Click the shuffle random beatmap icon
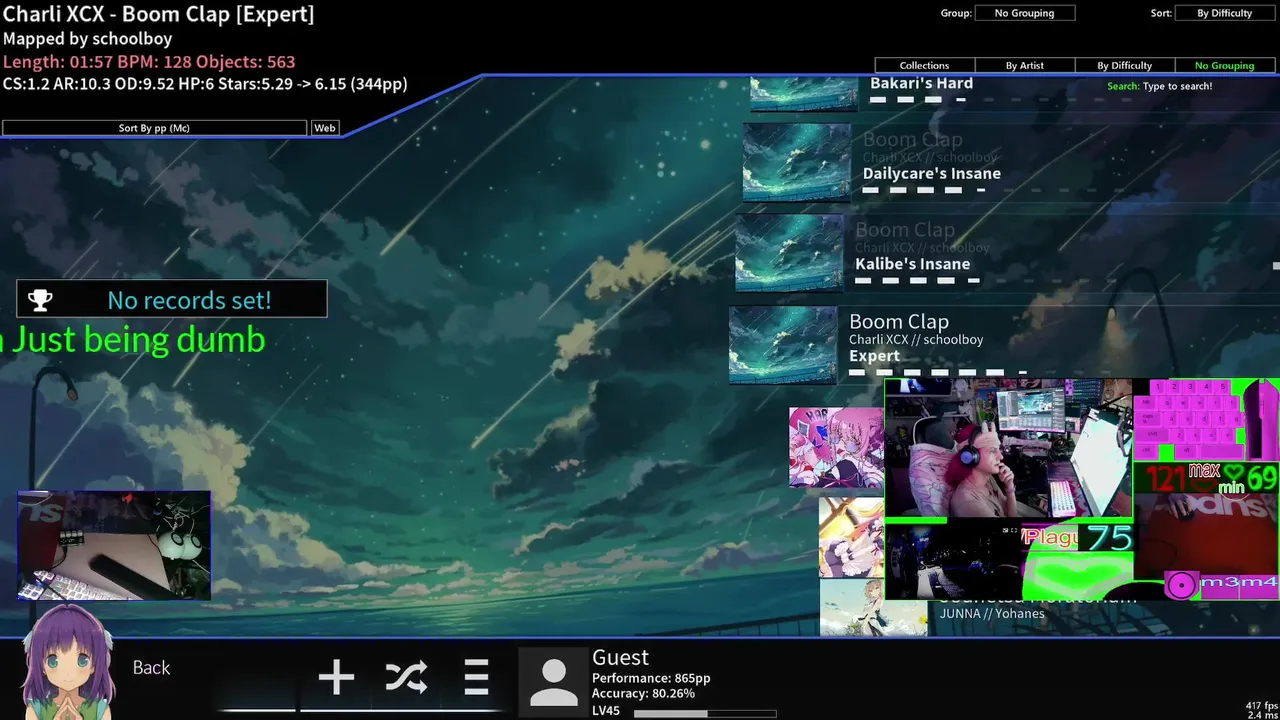The width and height of the screenshot is (1280, 720). point(406,677)
